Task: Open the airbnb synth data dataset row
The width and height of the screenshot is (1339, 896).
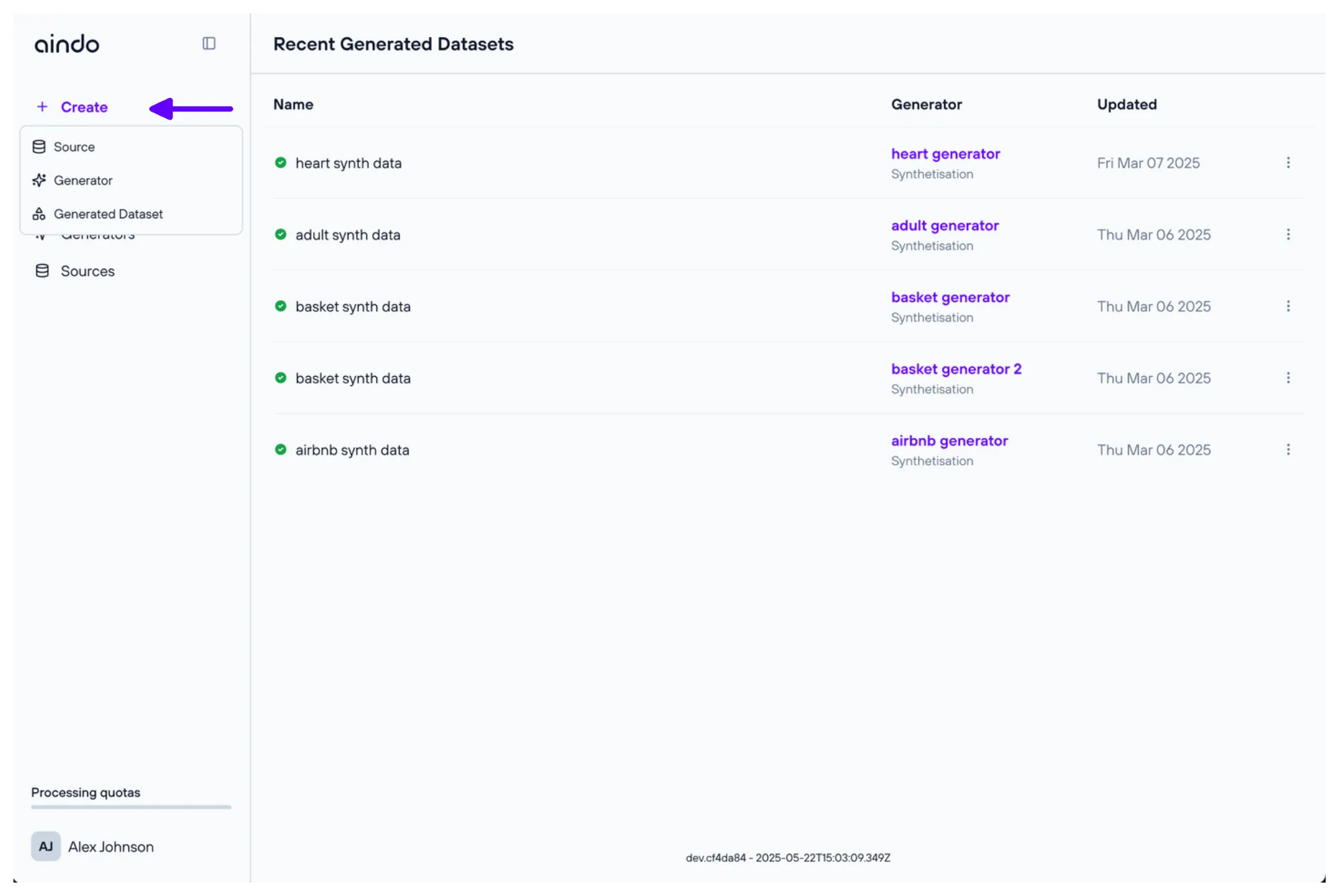Action: tap(352, 450)
